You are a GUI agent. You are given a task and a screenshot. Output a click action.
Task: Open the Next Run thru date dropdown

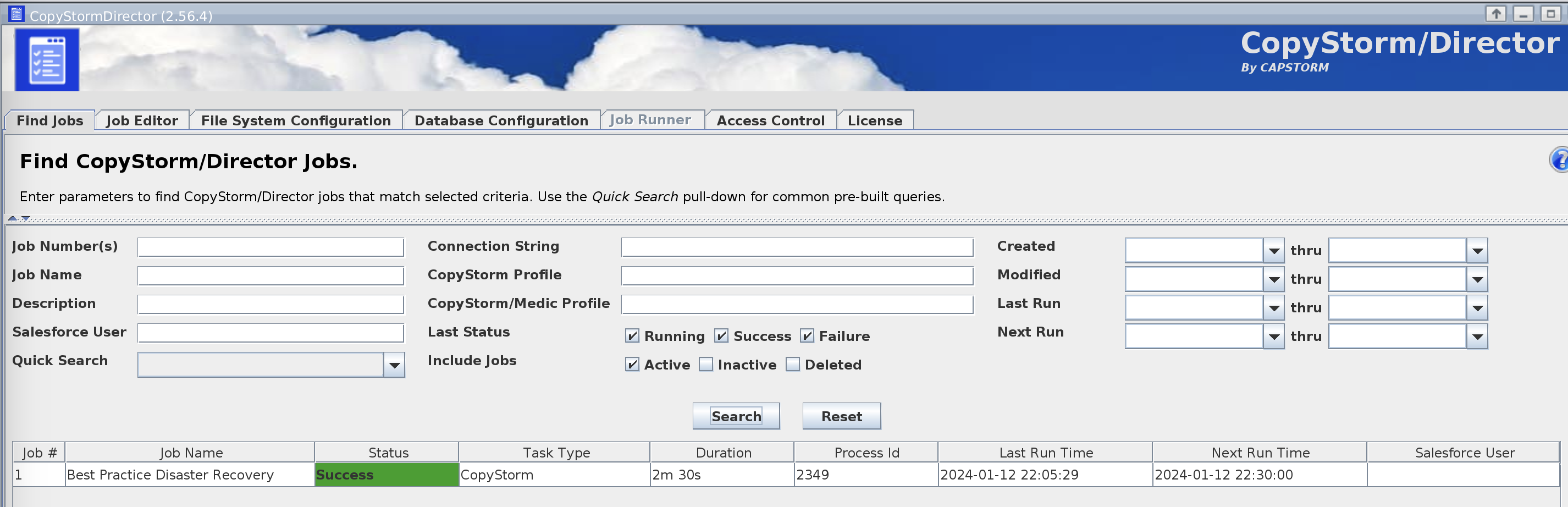(1478, 335)
